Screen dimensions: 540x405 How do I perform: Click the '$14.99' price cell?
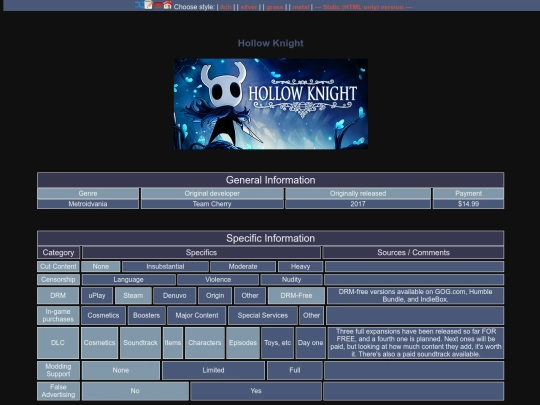point(468,204)
